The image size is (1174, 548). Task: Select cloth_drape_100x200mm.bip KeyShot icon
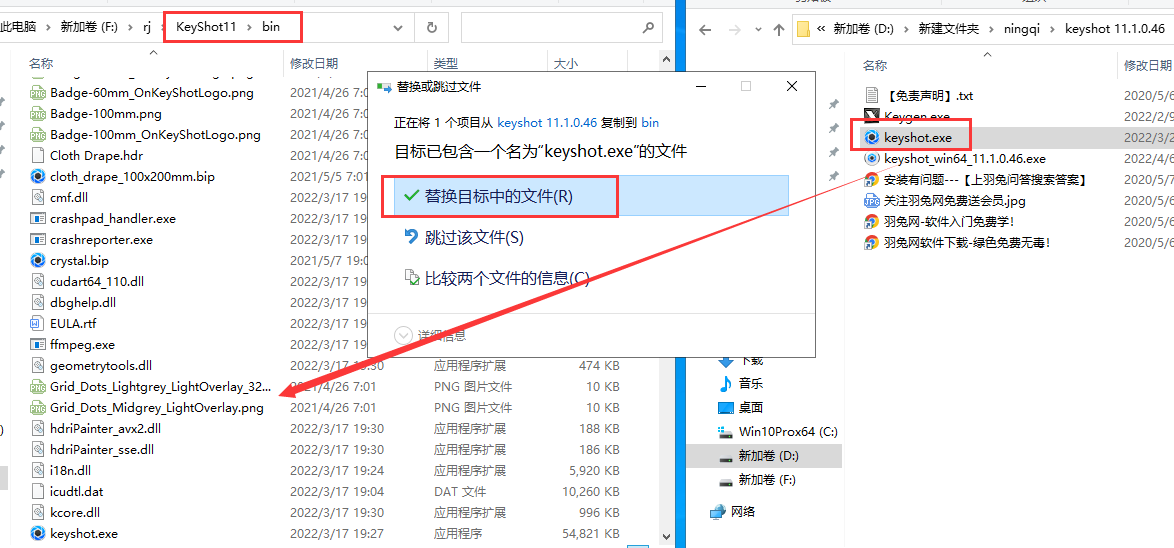coord(37,177)
